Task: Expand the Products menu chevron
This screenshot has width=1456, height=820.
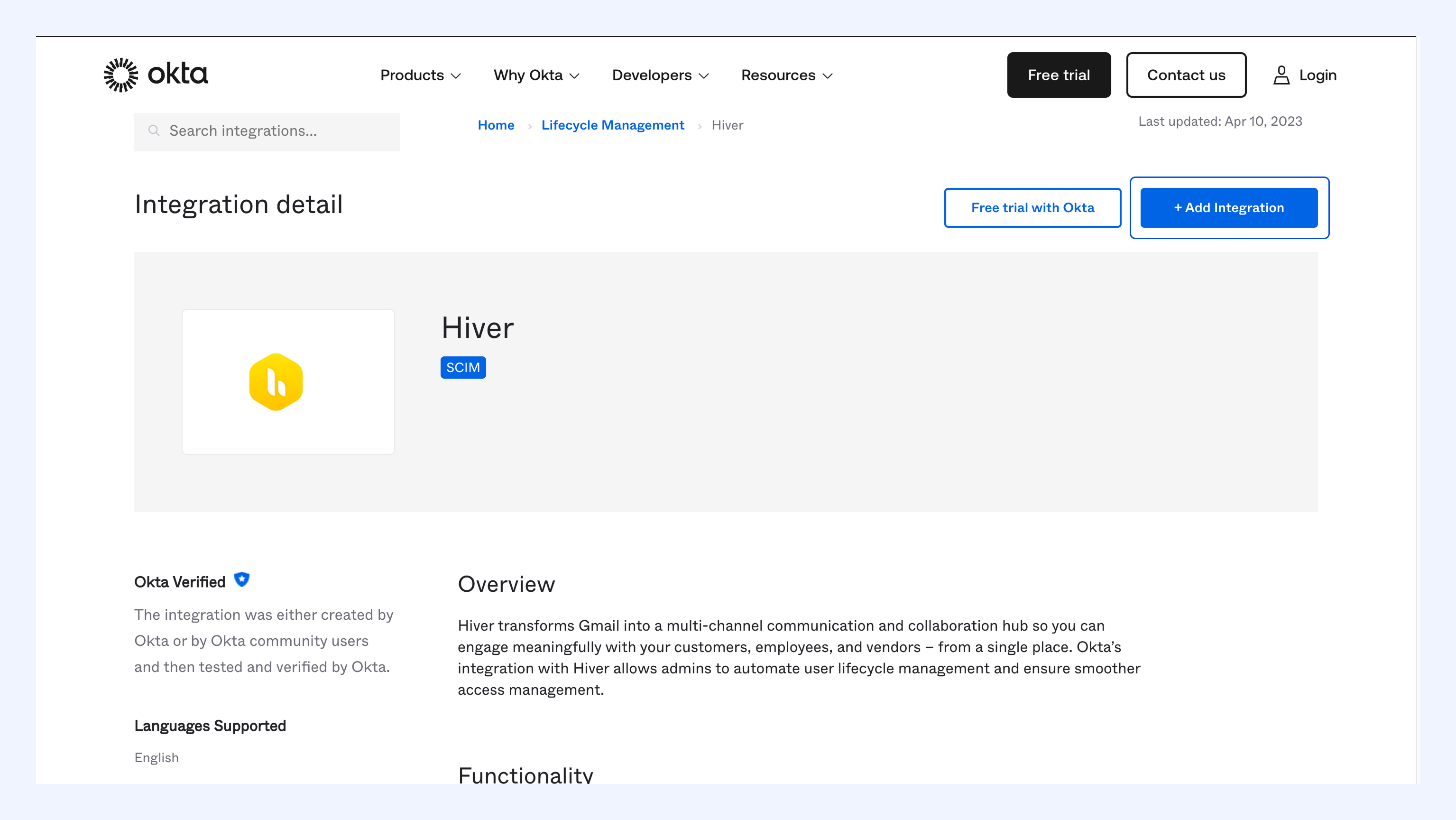Action: (456, 76)
